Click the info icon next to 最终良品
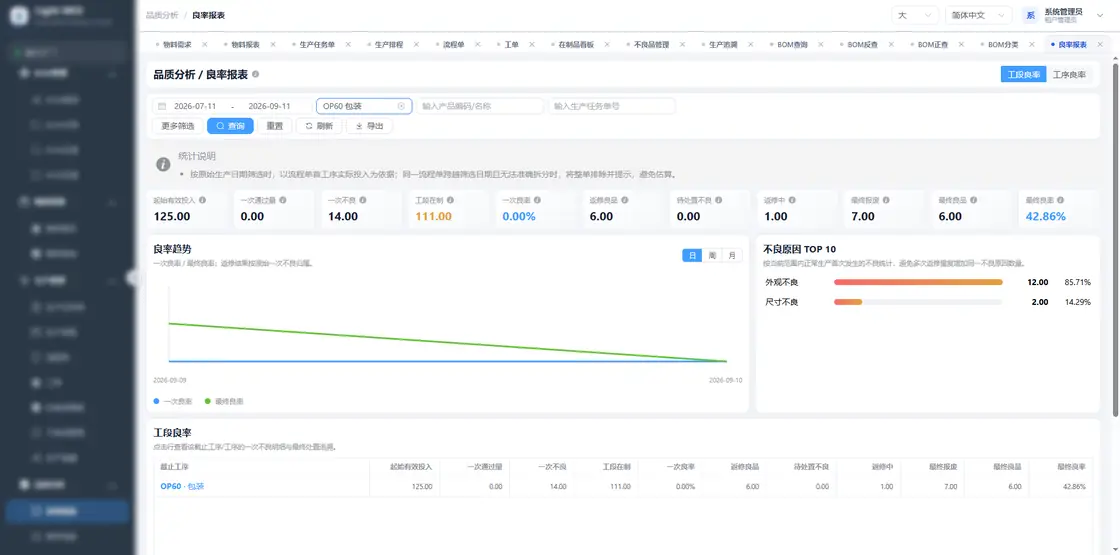Screen dimensions: 1120x555 973,201
